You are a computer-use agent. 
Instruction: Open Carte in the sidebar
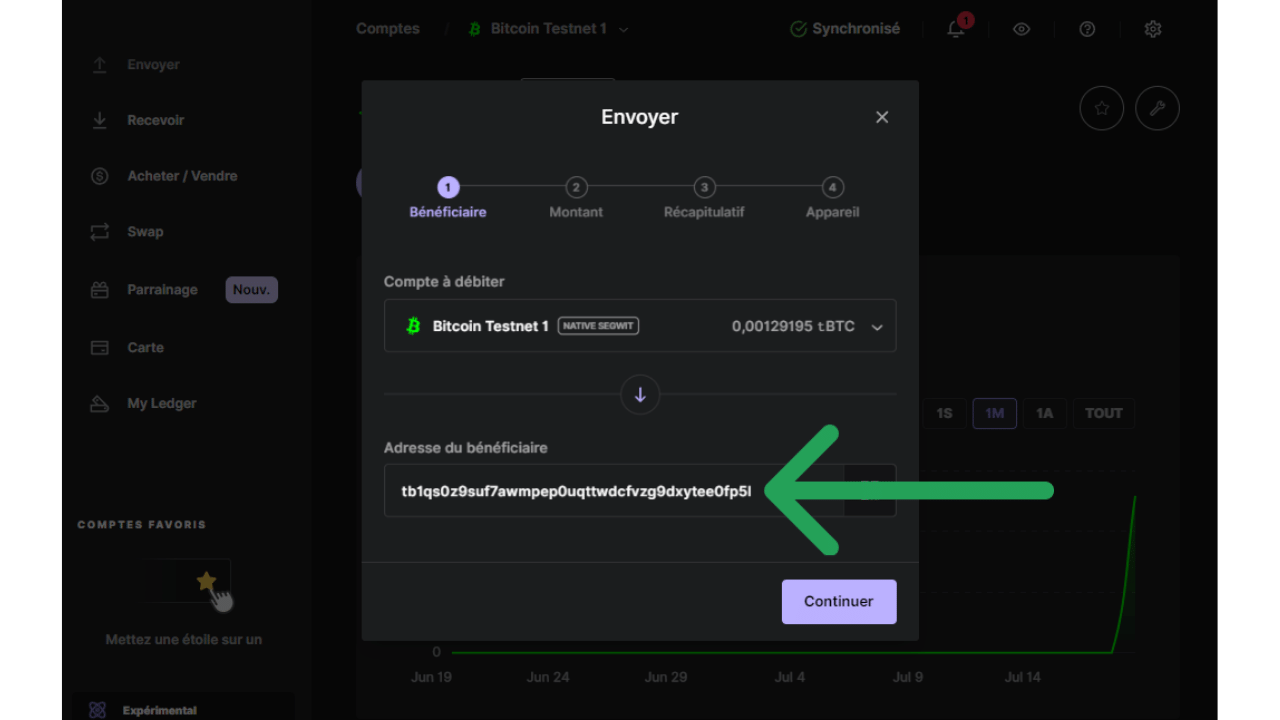pyautogui.click(x=145, y=348)
